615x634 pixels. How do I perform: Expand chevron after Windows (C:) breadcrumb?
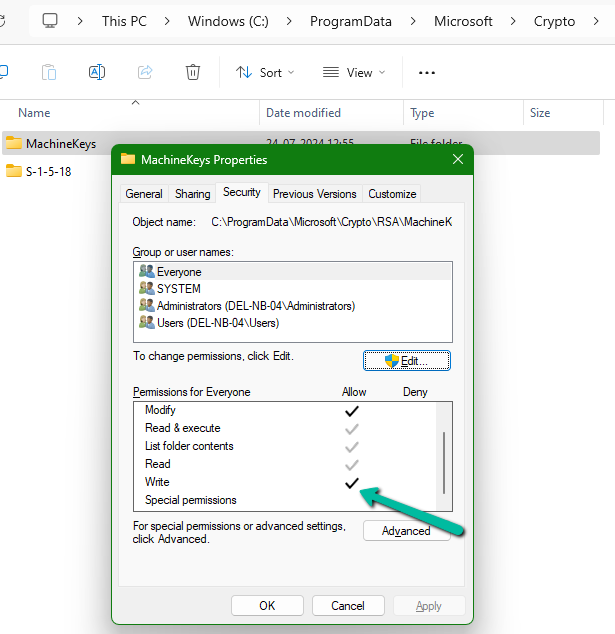(x=289, y=21)
